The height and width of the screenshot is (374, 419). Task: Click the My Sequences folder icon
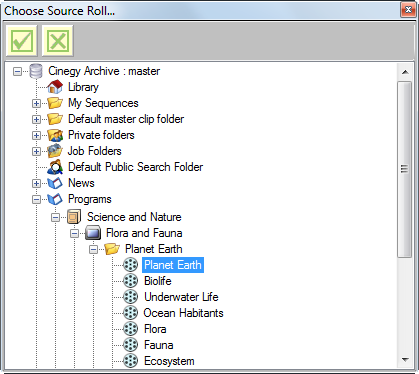(x=55, y=103)
